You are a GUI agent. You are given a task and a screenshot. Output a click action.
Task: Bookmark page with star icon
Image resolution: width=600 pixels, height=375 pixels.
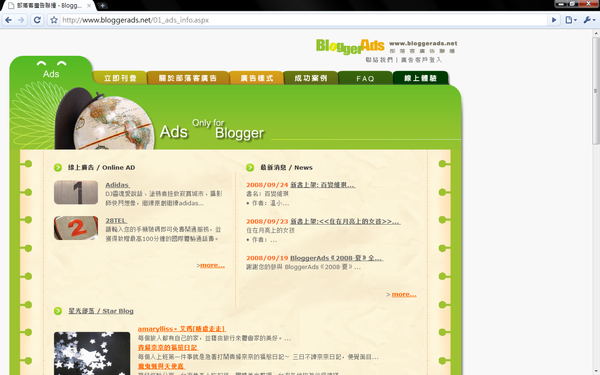(x=54, y=20)
